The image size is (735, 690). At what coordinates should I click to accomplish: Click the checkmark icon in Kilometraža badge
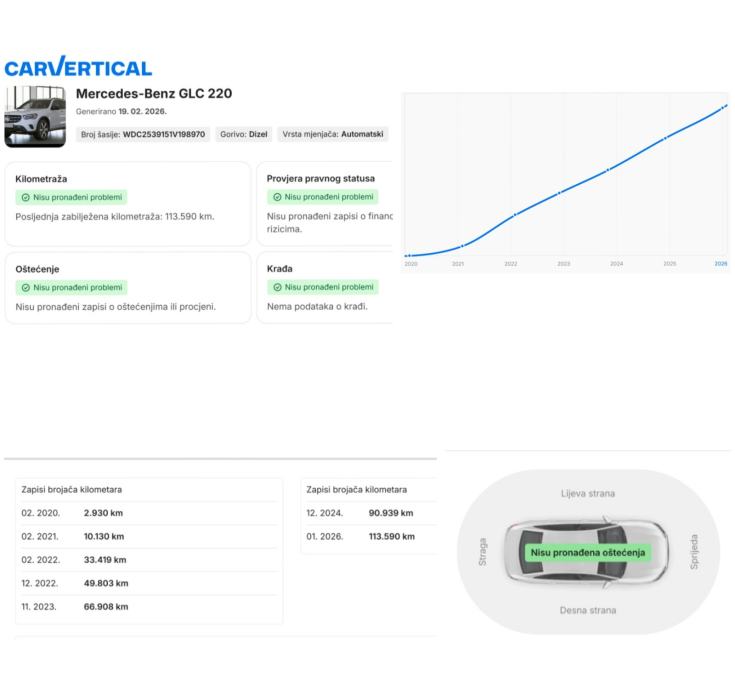(26, 197)
